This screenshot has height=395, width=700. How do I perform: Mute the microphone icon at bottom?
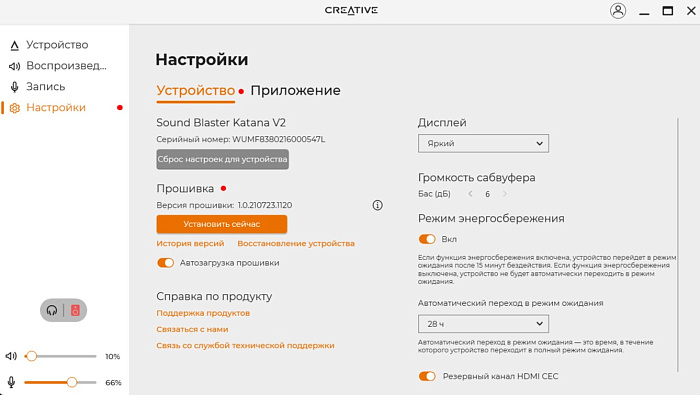tap(11, 382)
